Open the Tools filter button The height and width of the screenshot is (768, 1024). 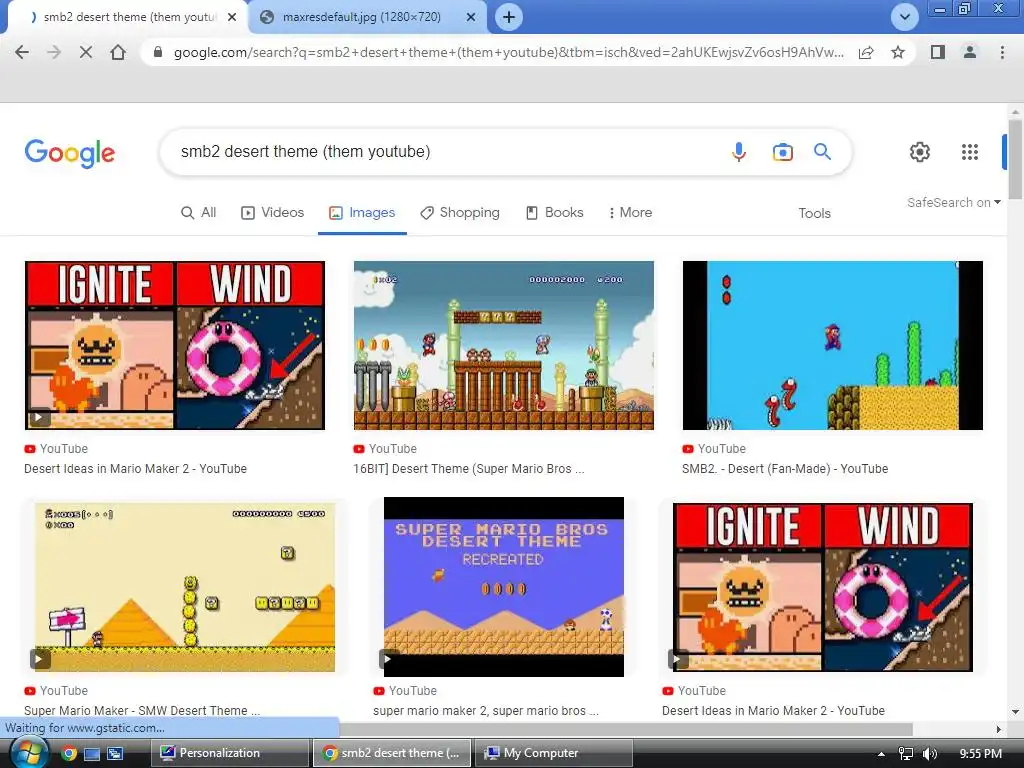pos(814,213)
